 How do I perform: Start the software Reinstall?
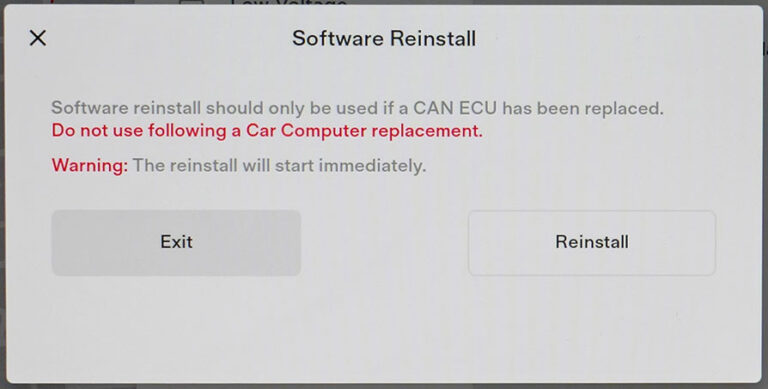[x=592, y=243]
